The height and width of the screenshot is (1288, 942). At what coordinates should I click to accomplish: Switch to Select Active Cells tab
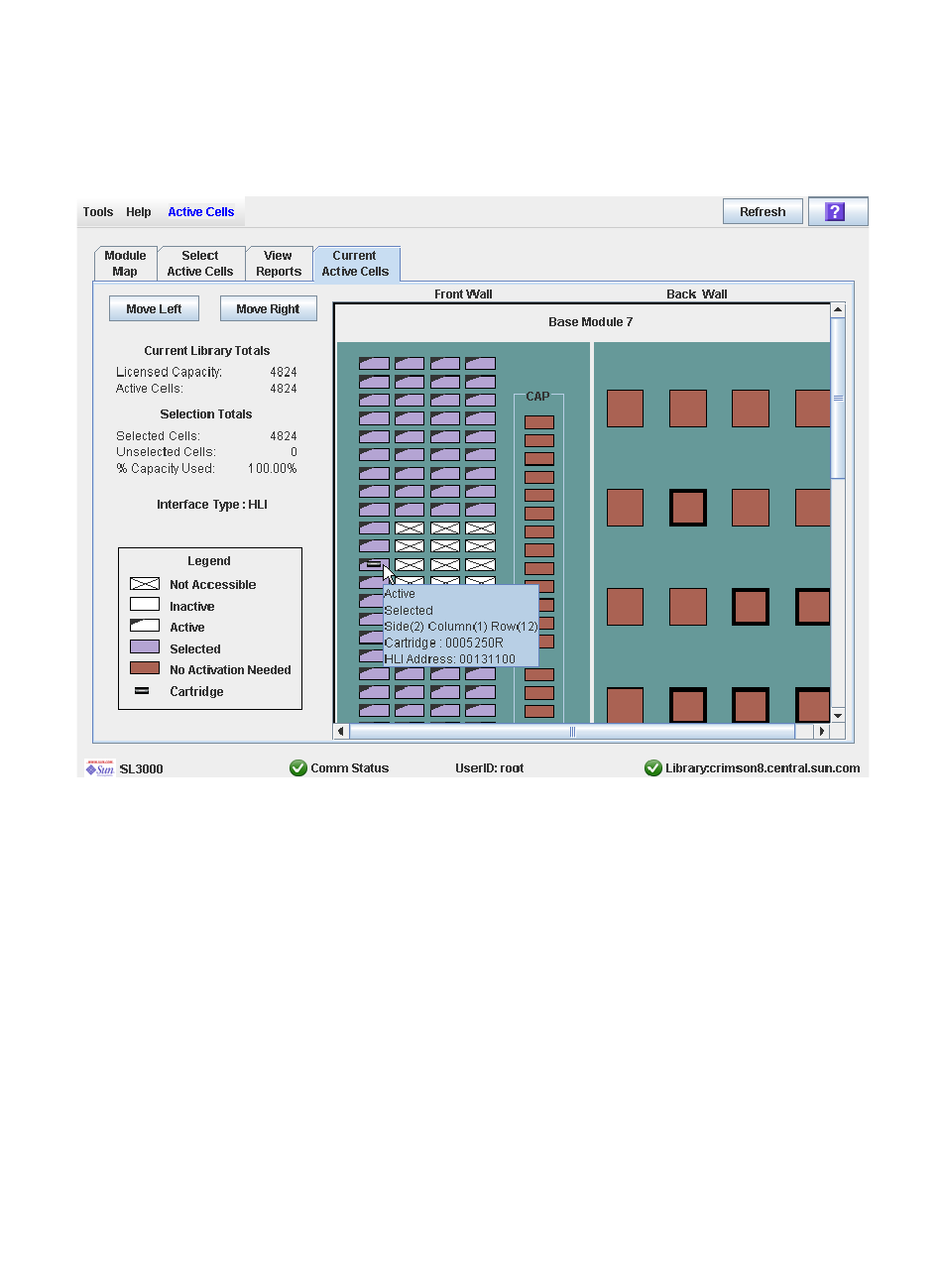click(200, 263)
